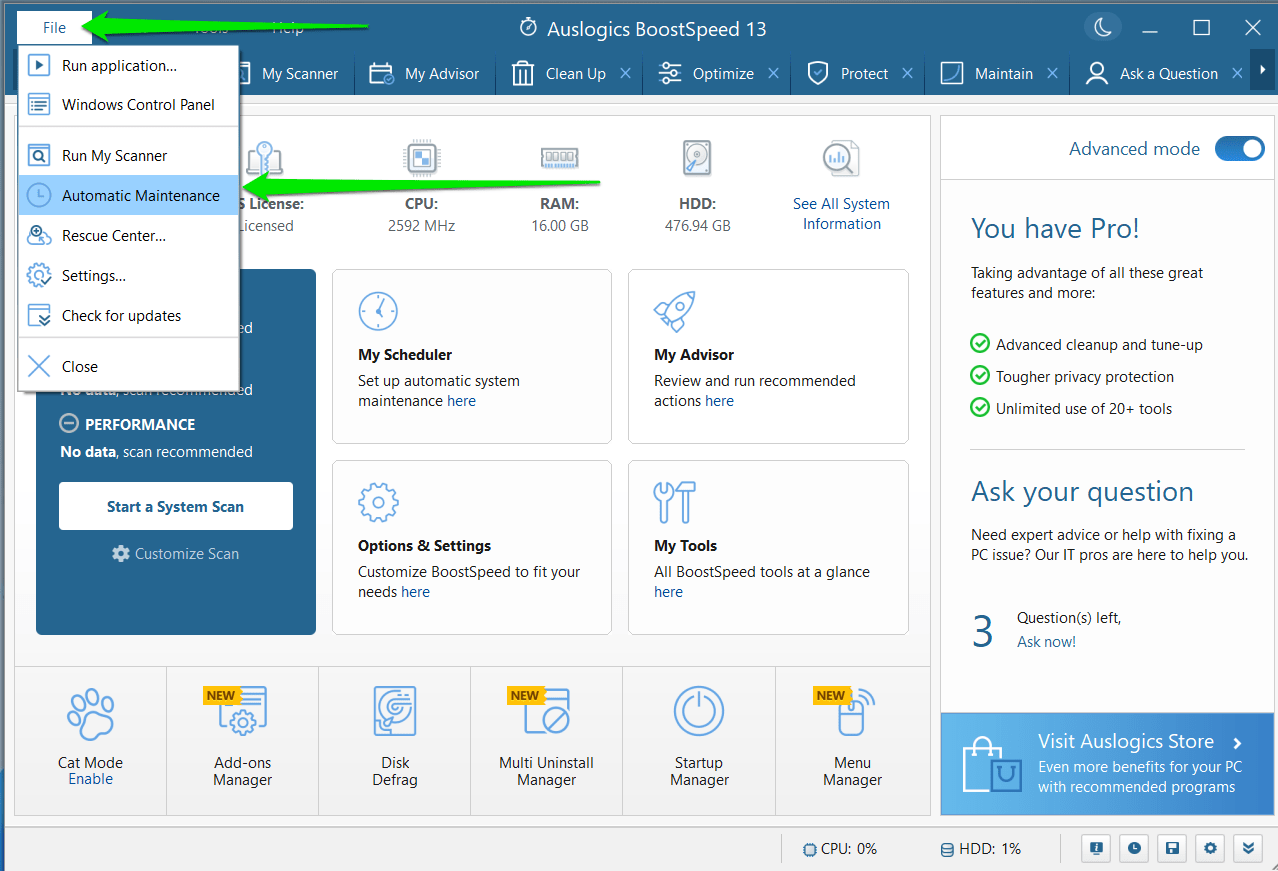Click the Options & Settings gear icon
Viewport: 1278px width, 871px height.
[x=378, y=502]
